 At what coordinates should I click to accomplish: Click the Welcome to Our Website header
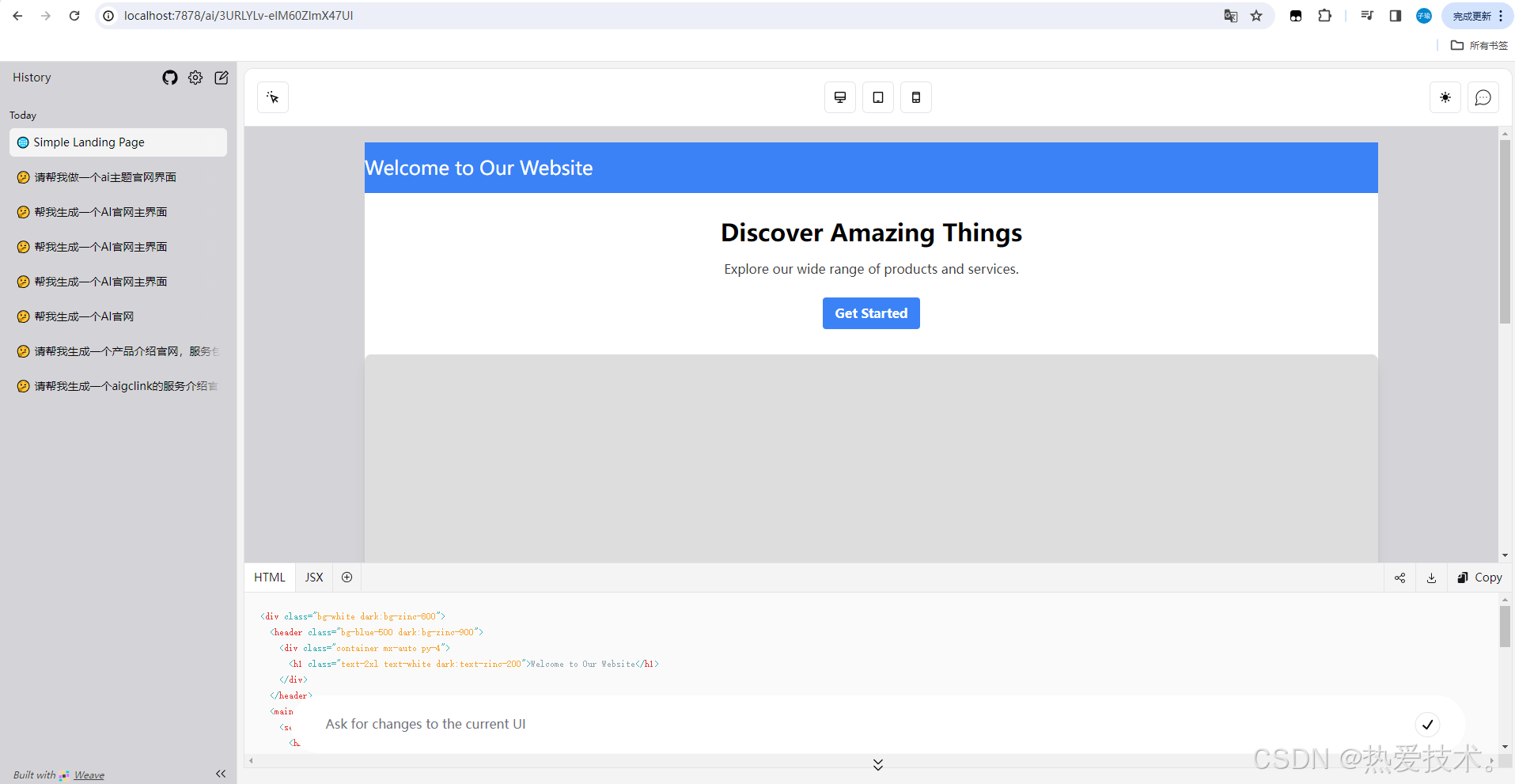[479, 168]
